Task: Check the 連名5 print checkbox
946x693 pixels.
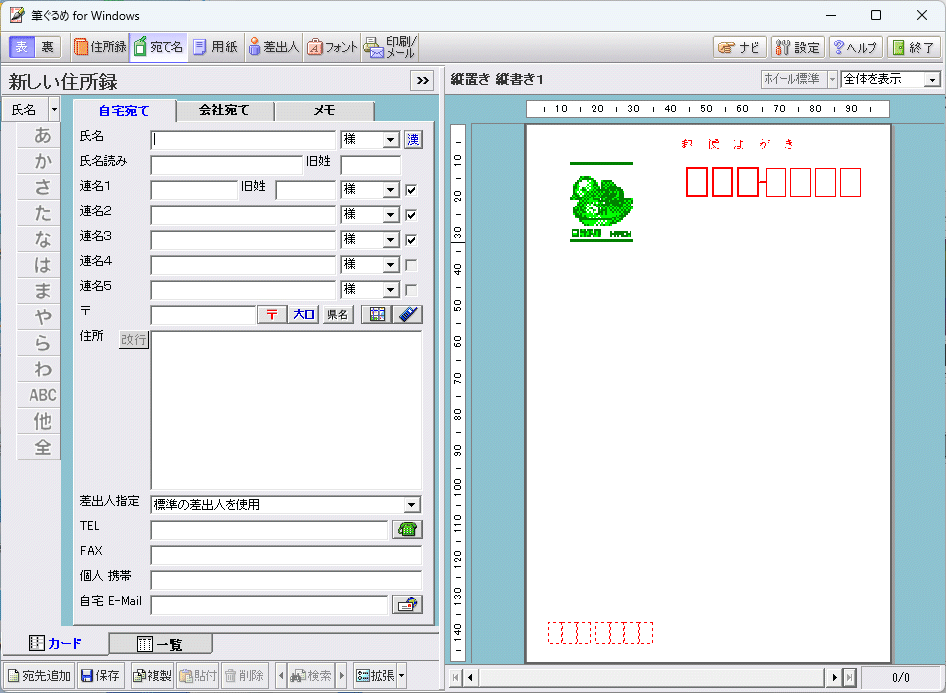Action: click(411, 290)
